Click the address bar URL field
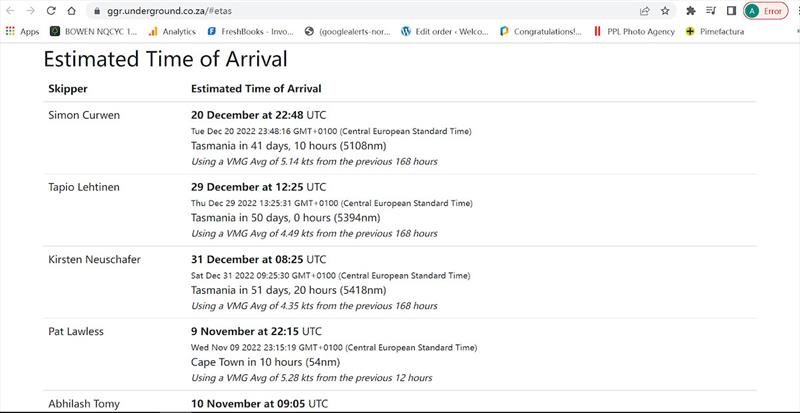This screenshot has width=800, height=413. coord(357,11)
